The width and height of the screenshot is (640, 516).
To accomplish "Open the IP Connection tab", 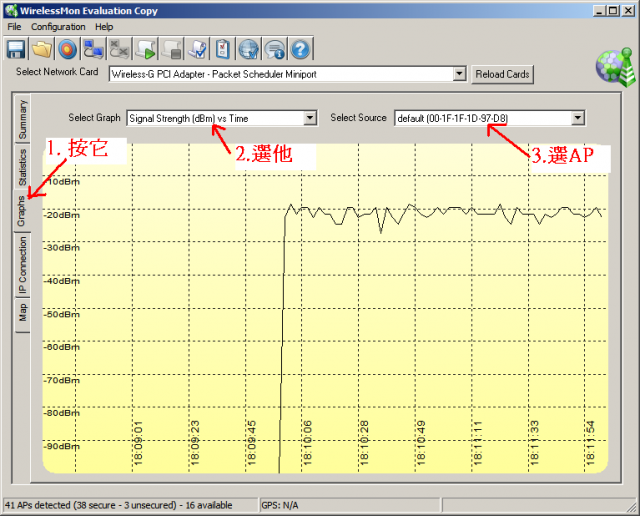I will click(22, 265).
